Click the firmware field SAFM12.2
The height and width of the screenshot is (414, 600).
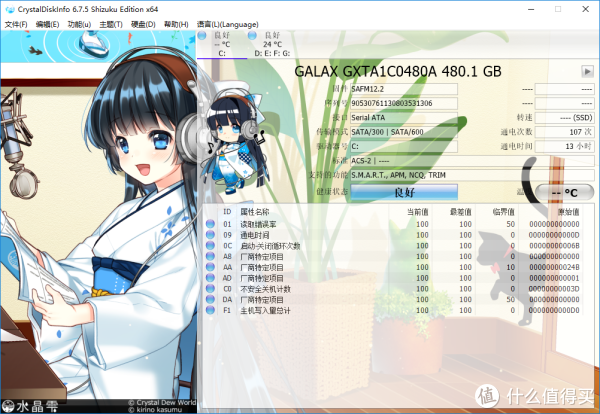click(404, 89)
